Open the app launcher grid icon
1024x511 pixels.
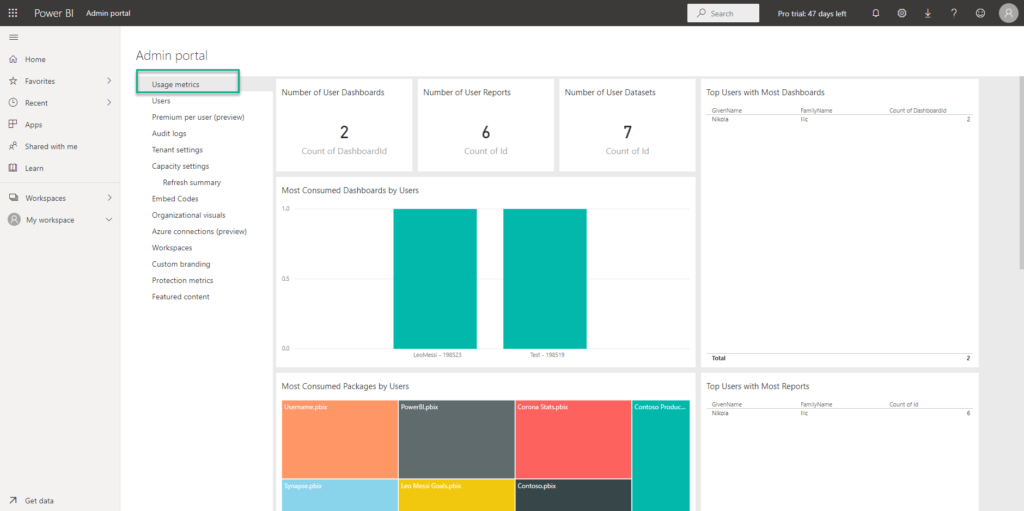click(13, 13)
